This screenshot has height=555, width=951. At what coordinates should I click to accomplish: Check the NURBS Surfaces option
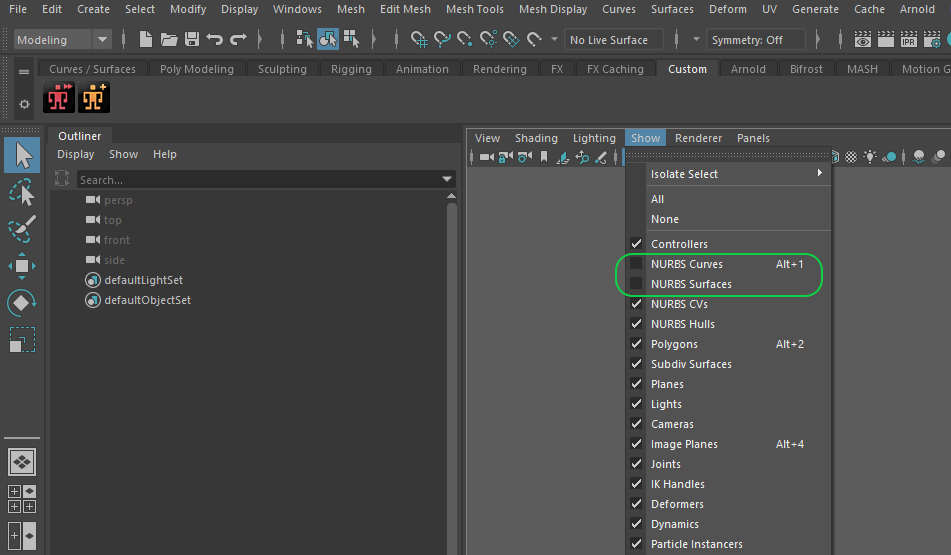click(636, 284)
